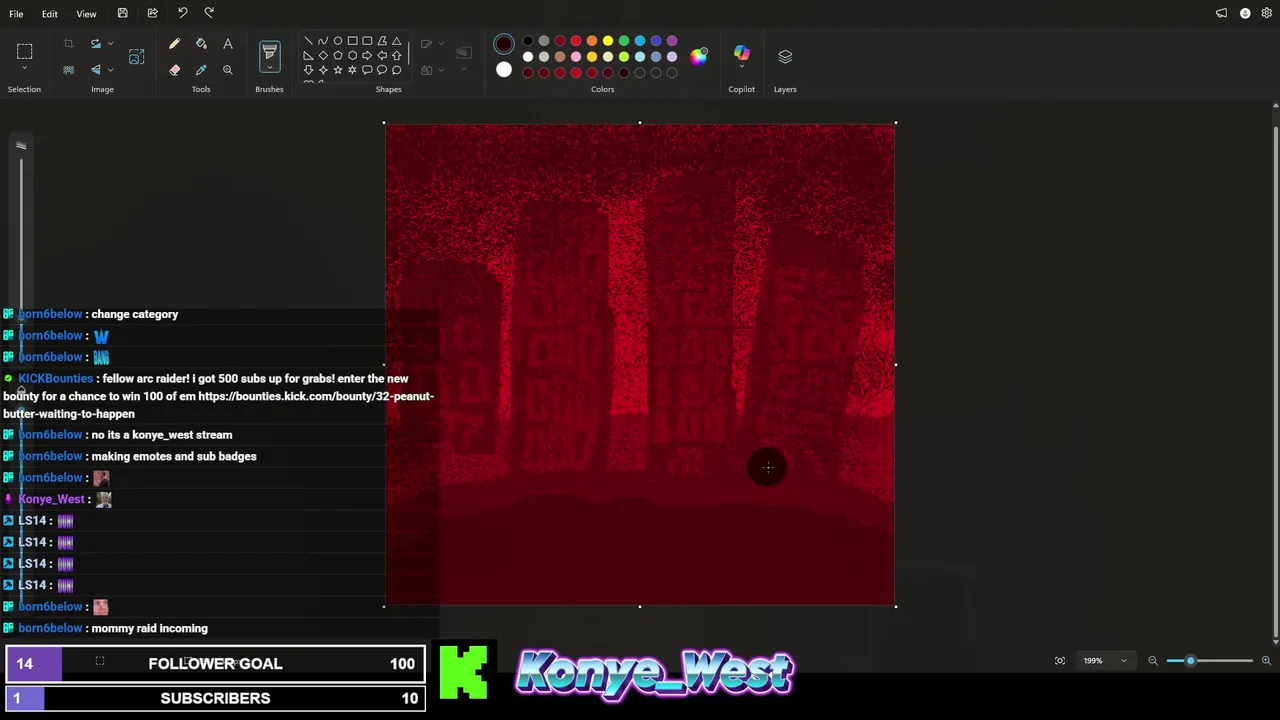Click the zoom in magnifier button

tap(1266, 661)
